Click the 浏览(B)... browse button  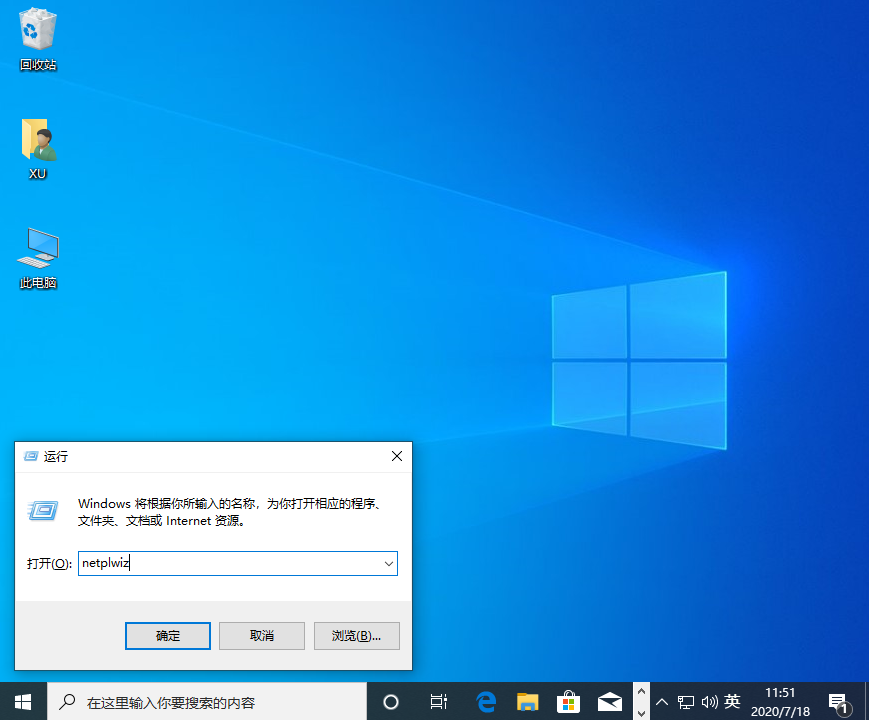(356, 635)
